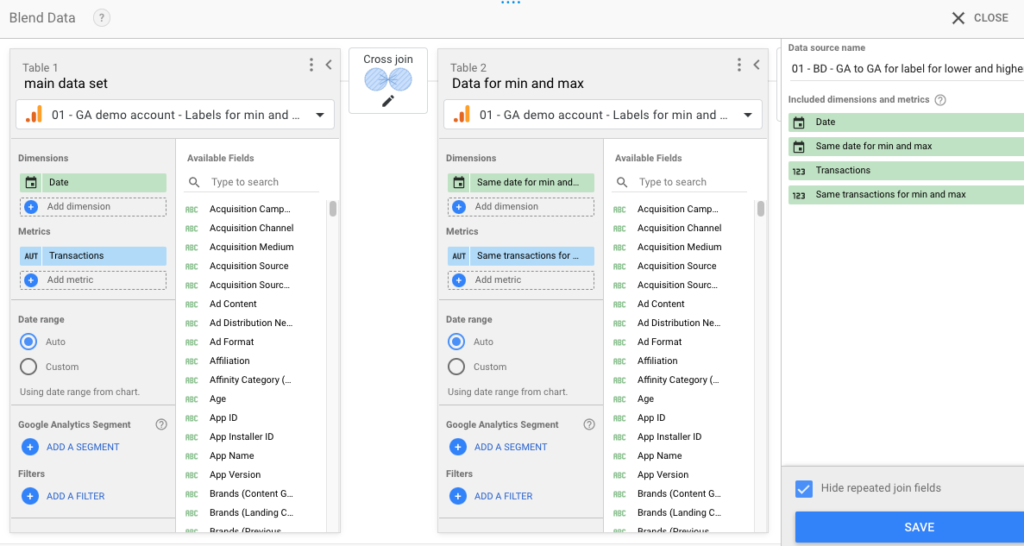
Task: Open the Blend Data help icon
Action: [x=101, y=18]
